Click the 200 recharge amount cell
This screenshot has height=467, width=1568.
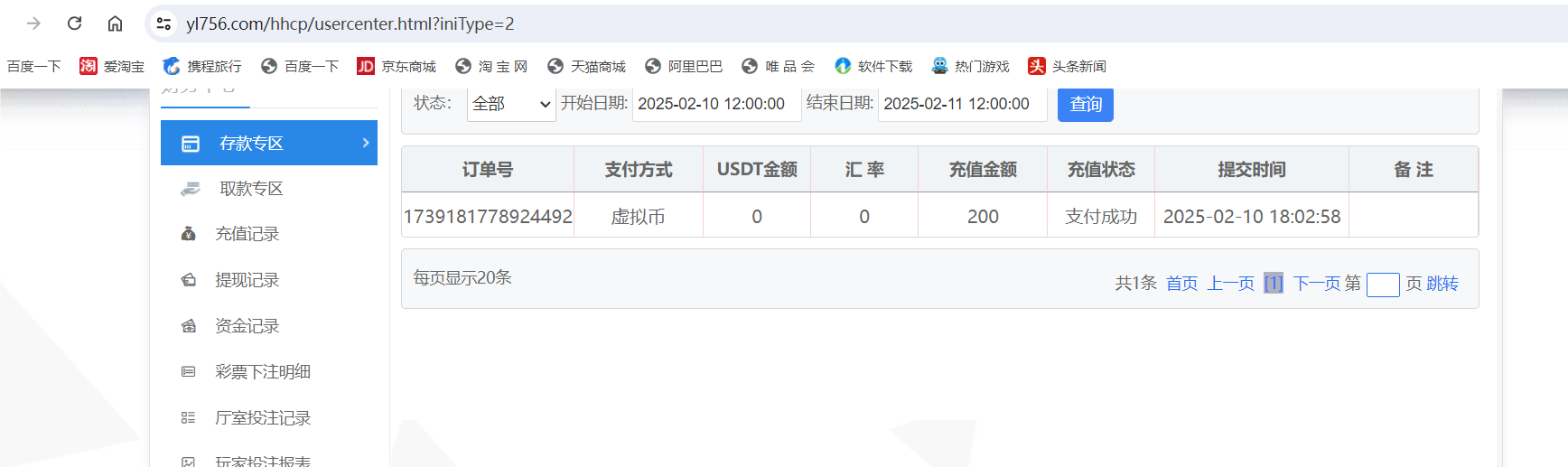(x=983, y=217)
